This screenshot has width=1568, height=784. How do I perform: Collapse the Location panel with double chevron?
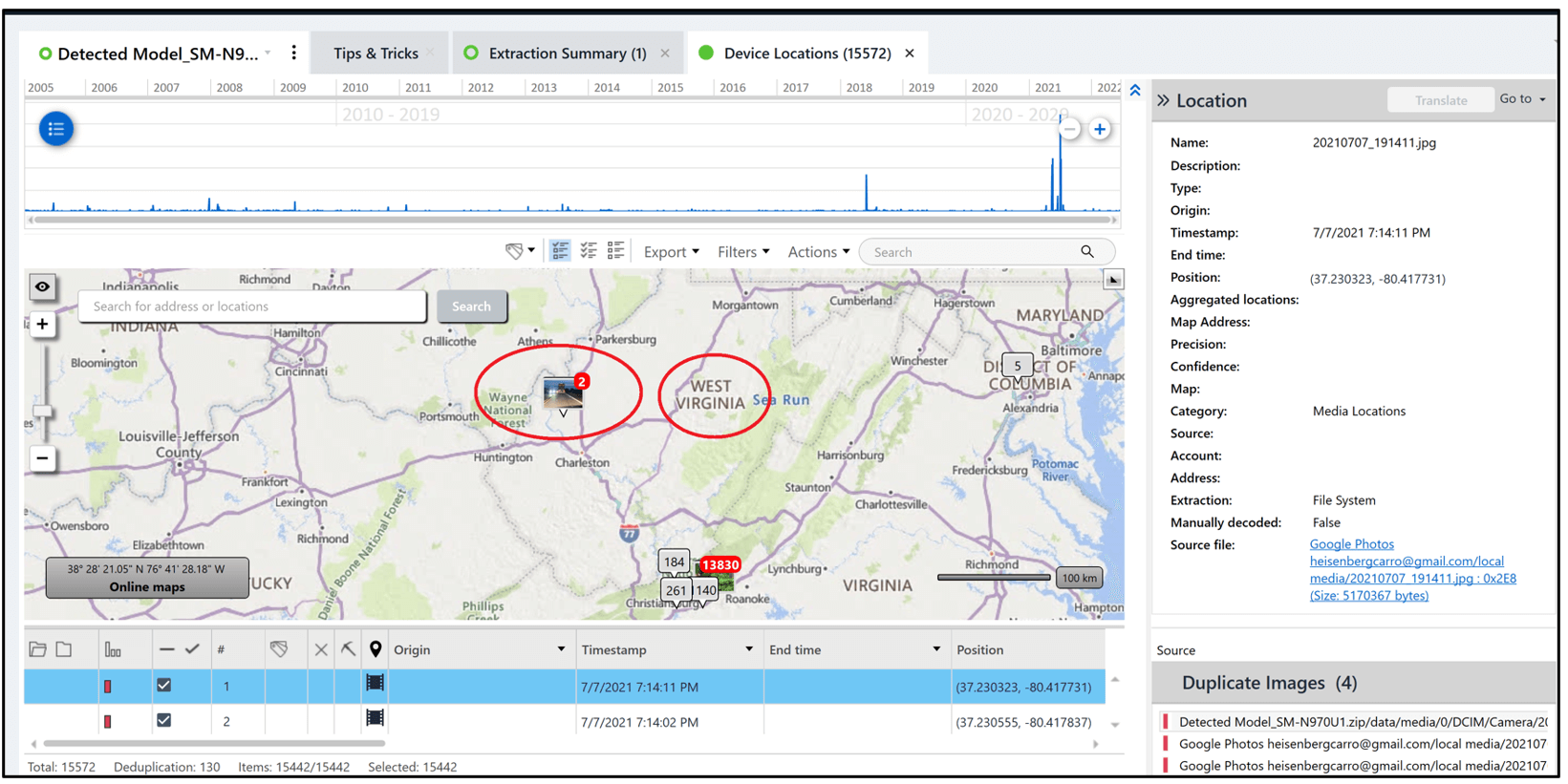[x=1163, y=100]
